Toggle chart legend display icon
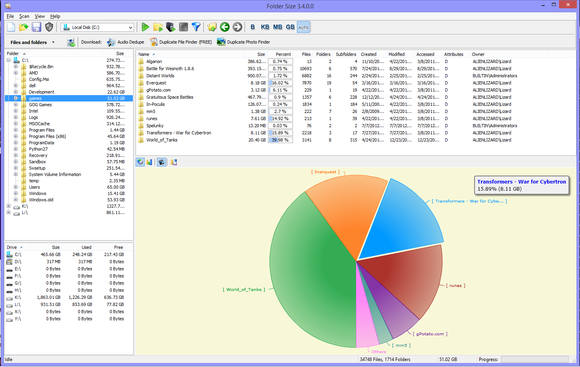This screenshot has width=580, height=367. (x=173, y=162)
